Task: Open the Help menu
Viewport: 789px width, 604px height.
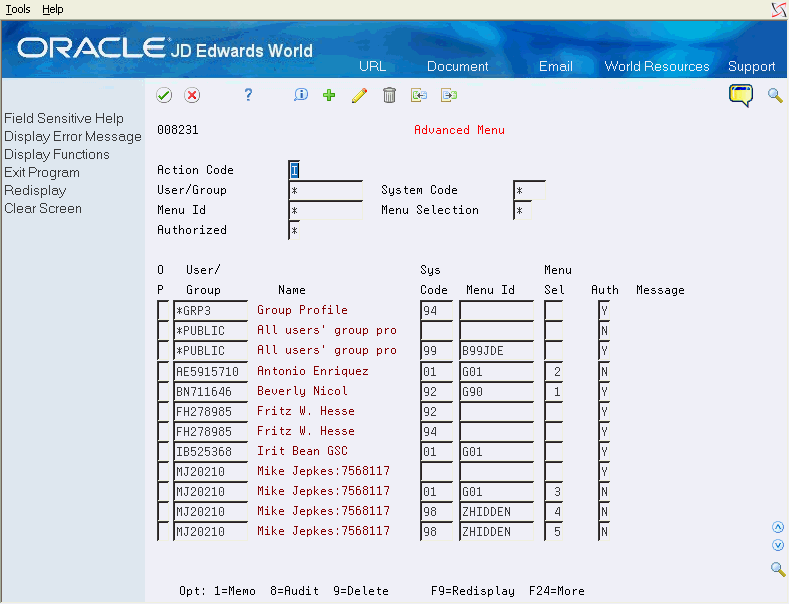Action: pyautogui.click(x=52, y=10)
